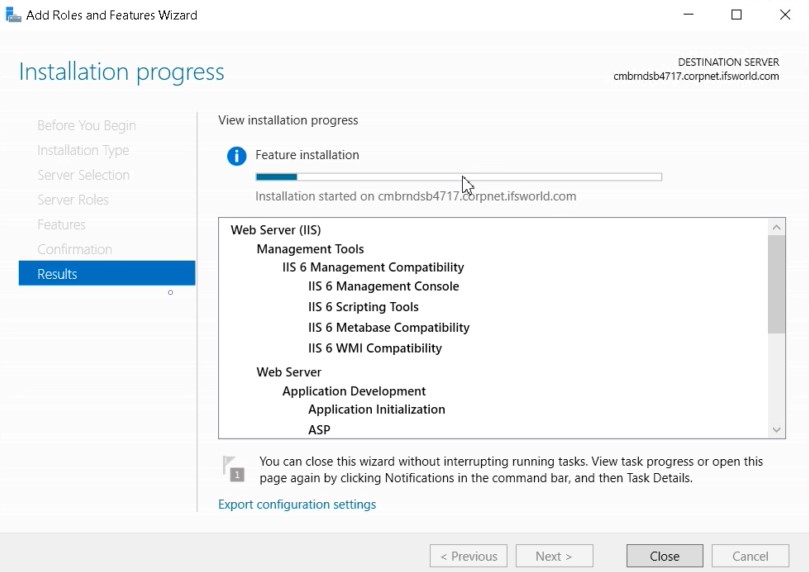
Task: Open Export configuration settings link
Action: pos(297,504)
